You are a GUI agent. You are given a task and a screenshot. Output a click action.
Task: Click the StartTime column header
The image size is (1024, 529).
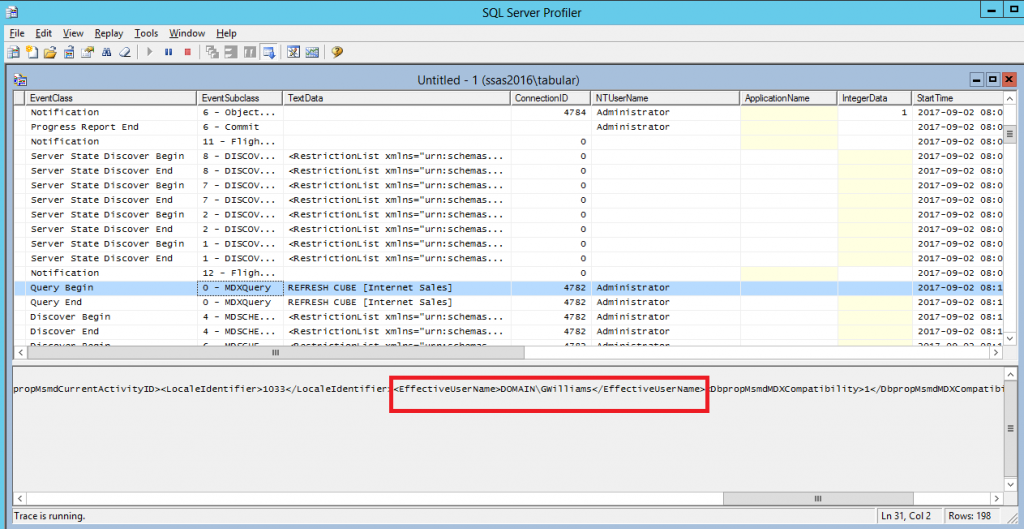pos(957,98)
